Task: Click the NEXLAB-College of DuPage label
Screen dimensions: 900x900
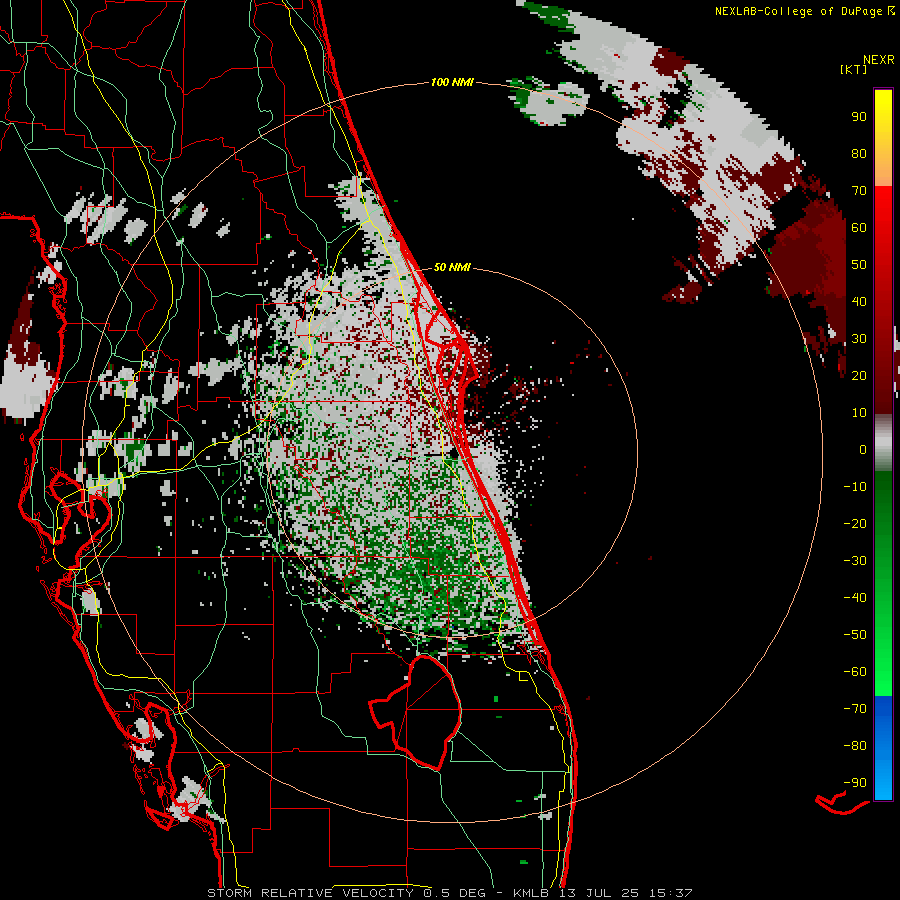Action: (804, 11)
